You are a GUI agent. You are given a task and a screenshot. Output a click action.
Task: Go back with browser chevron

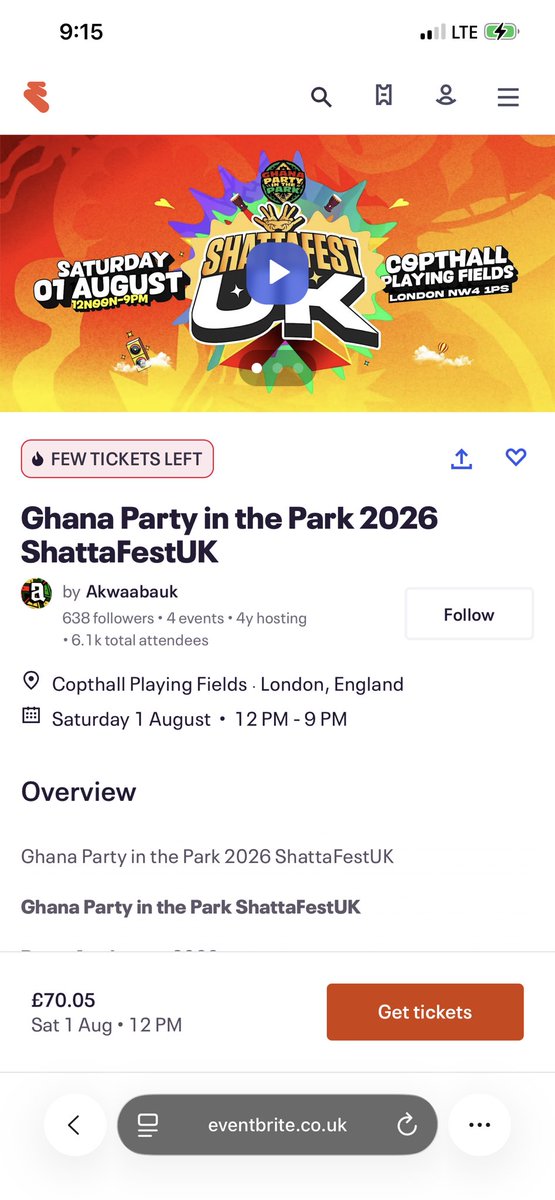(74, 1125)
